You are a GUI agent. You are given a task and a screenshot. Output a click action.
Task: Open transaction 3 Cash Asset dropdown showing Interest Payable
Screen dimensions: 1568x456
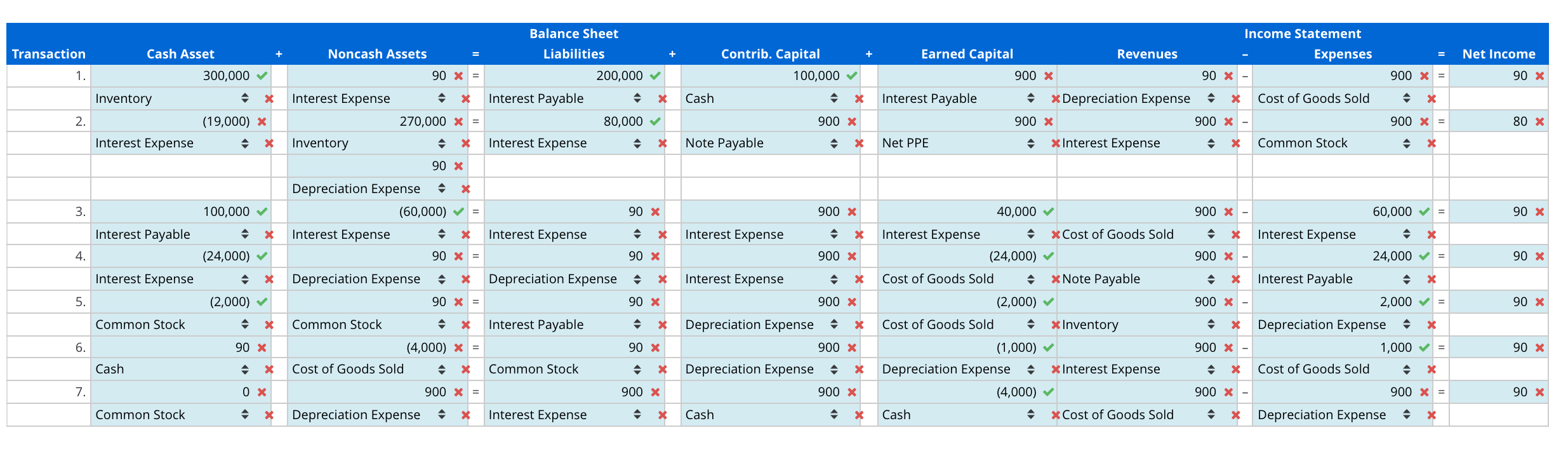[x=172, y=234]
